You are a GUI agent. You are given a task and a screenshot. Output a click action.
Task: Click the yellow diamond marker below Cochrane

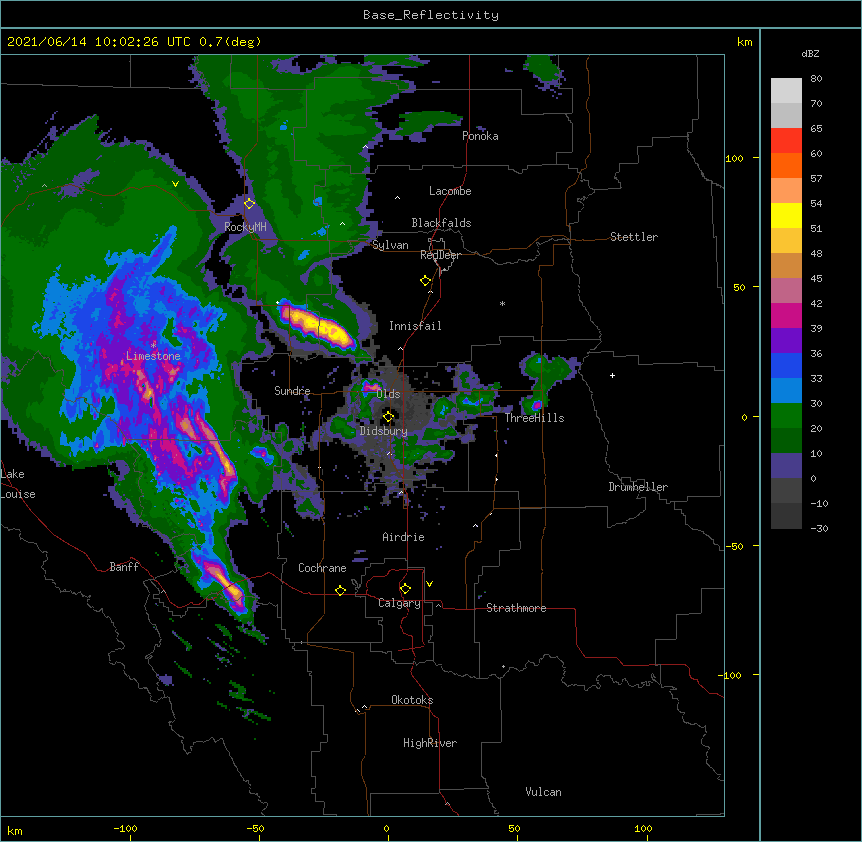(340, 590)
